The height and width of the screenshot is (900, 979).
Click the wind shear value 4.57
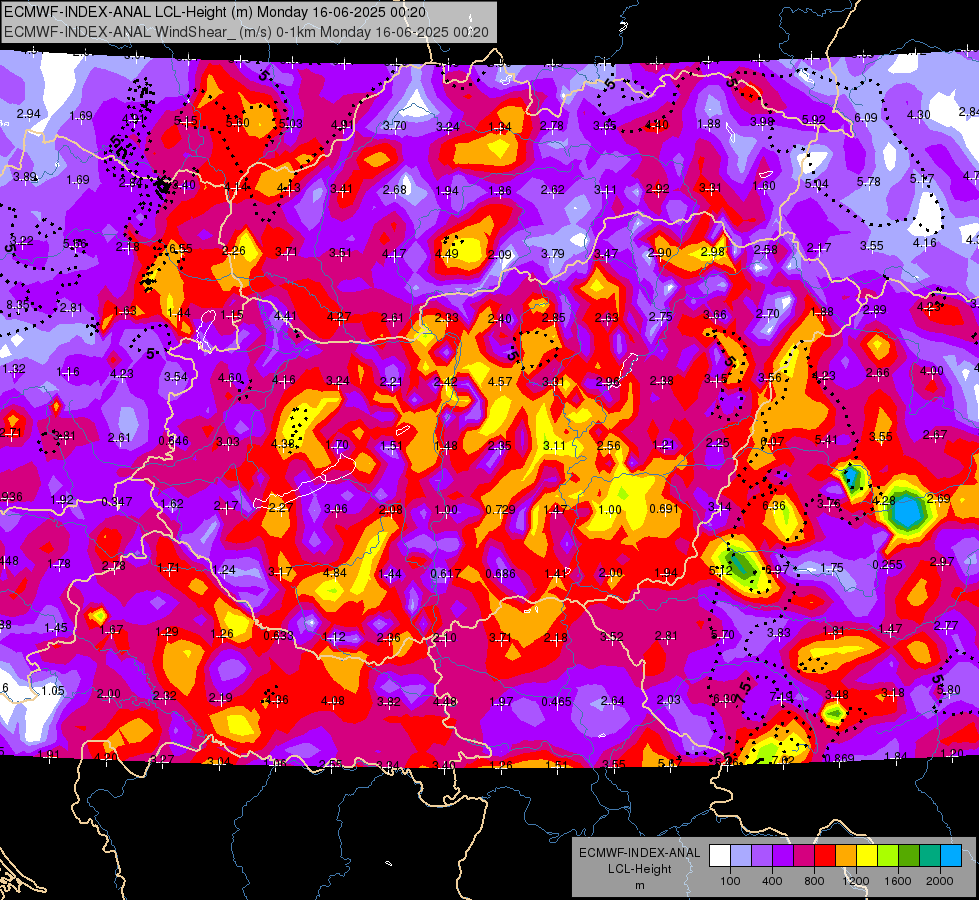500,381
